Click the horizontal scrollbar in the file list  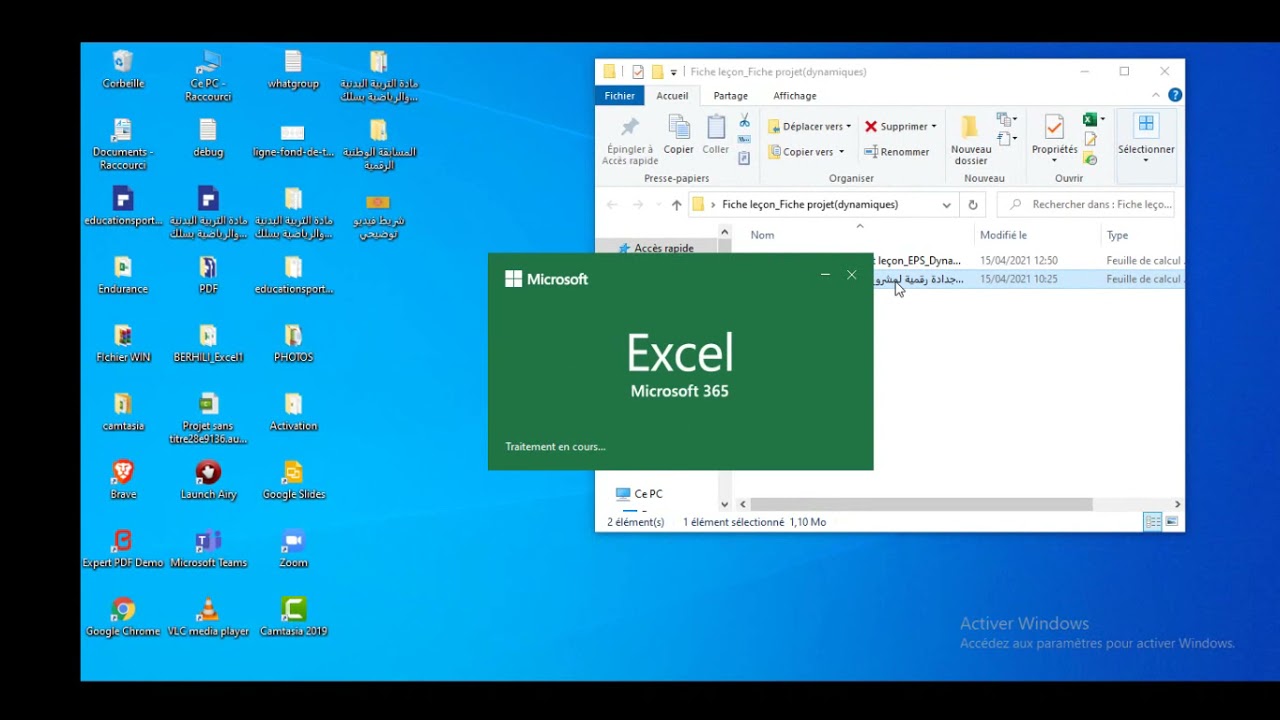(920, 505)
